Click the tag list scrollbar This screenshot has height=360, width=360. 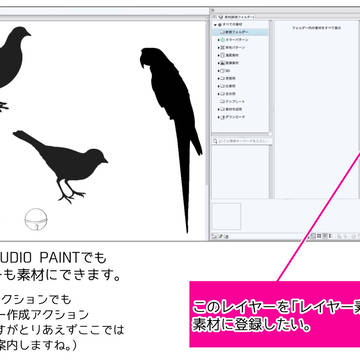271,172
